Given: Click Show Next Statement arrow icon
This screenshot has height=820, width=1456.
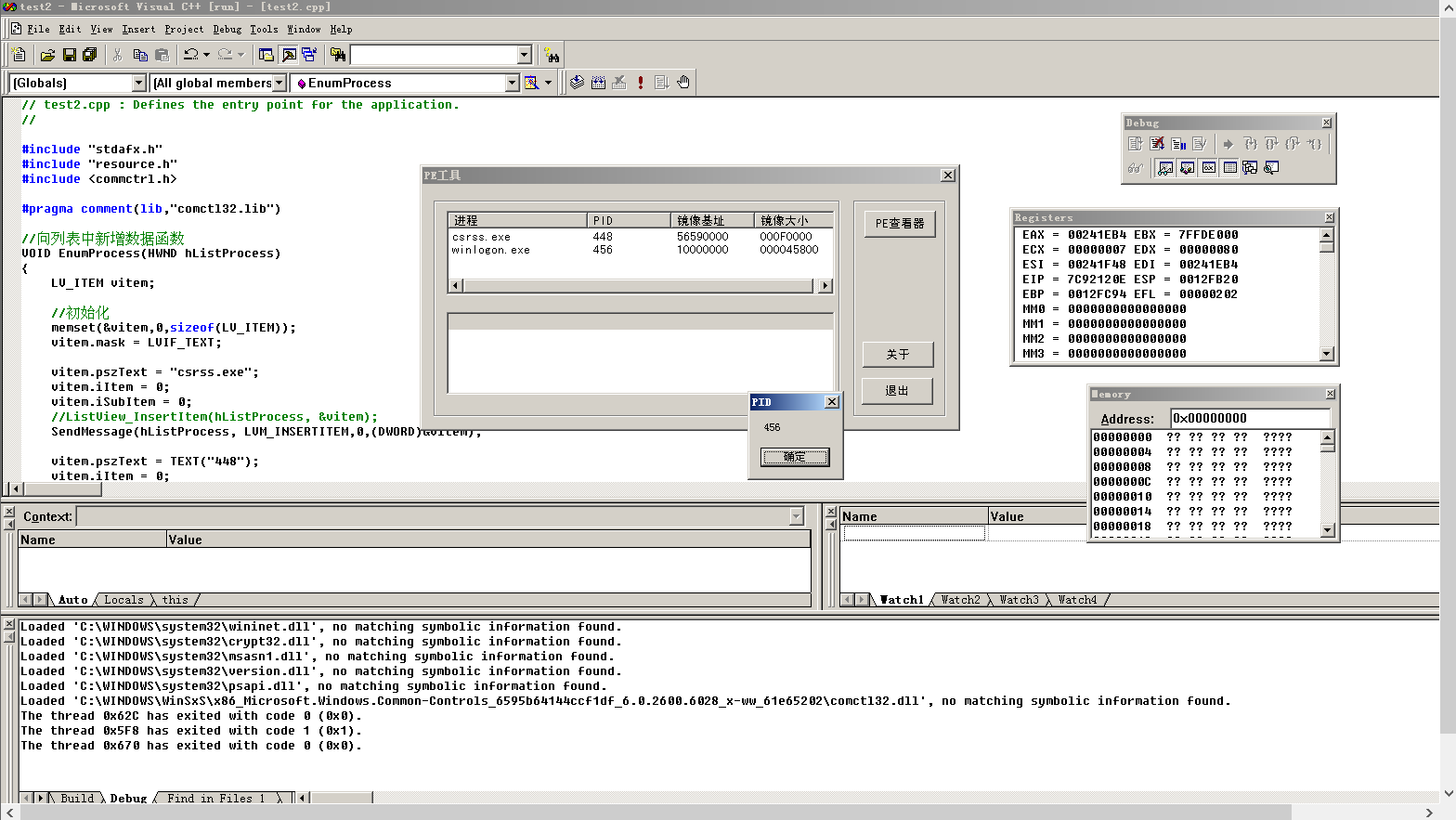Looking at the screenshot, I should coord(1228,144).
